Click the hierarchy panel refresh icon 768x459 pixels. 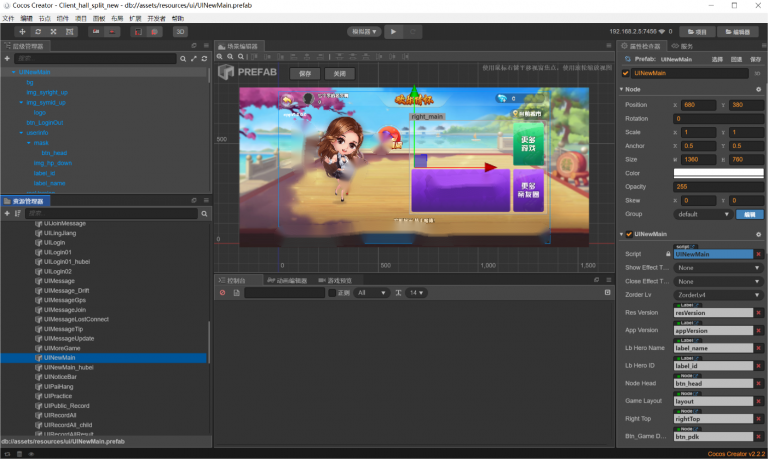point(204,59)
